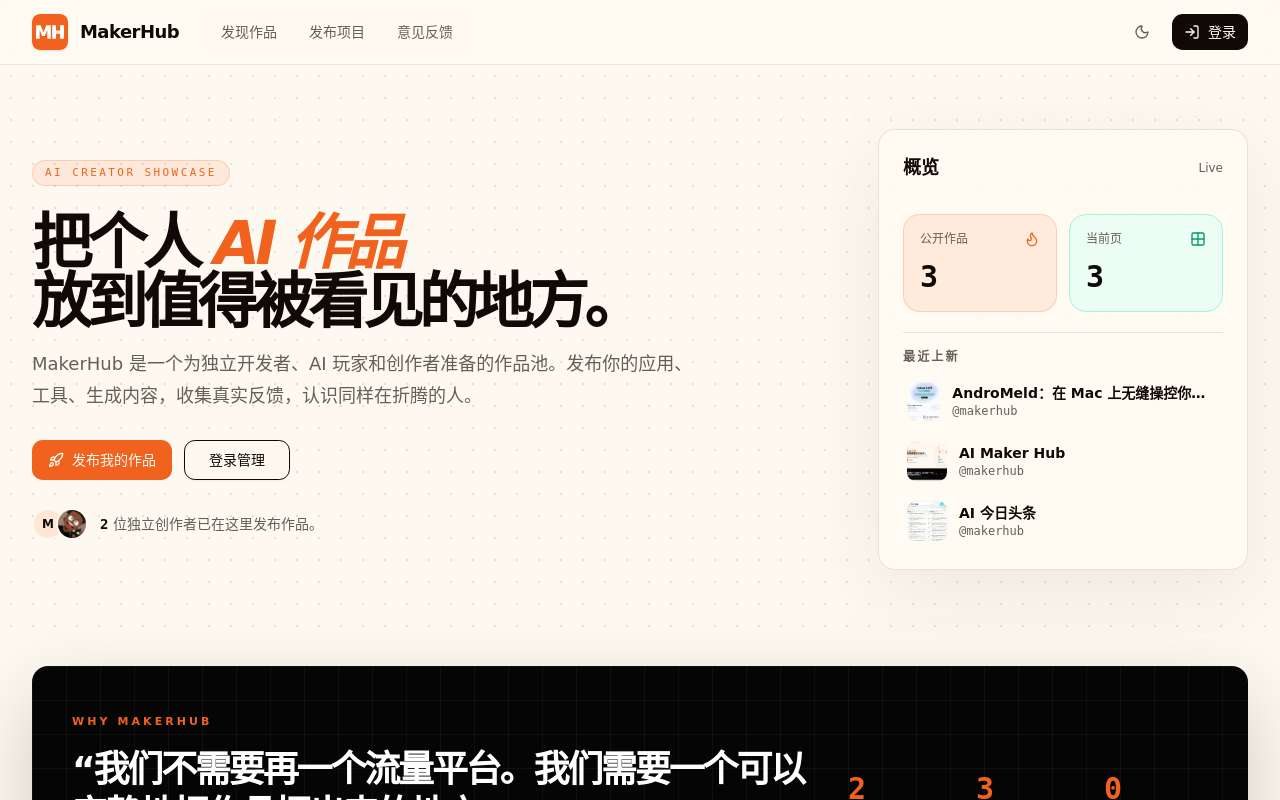
Task: Click the grid icon in 当前页 card
Action: click(x=1198, y=239)
